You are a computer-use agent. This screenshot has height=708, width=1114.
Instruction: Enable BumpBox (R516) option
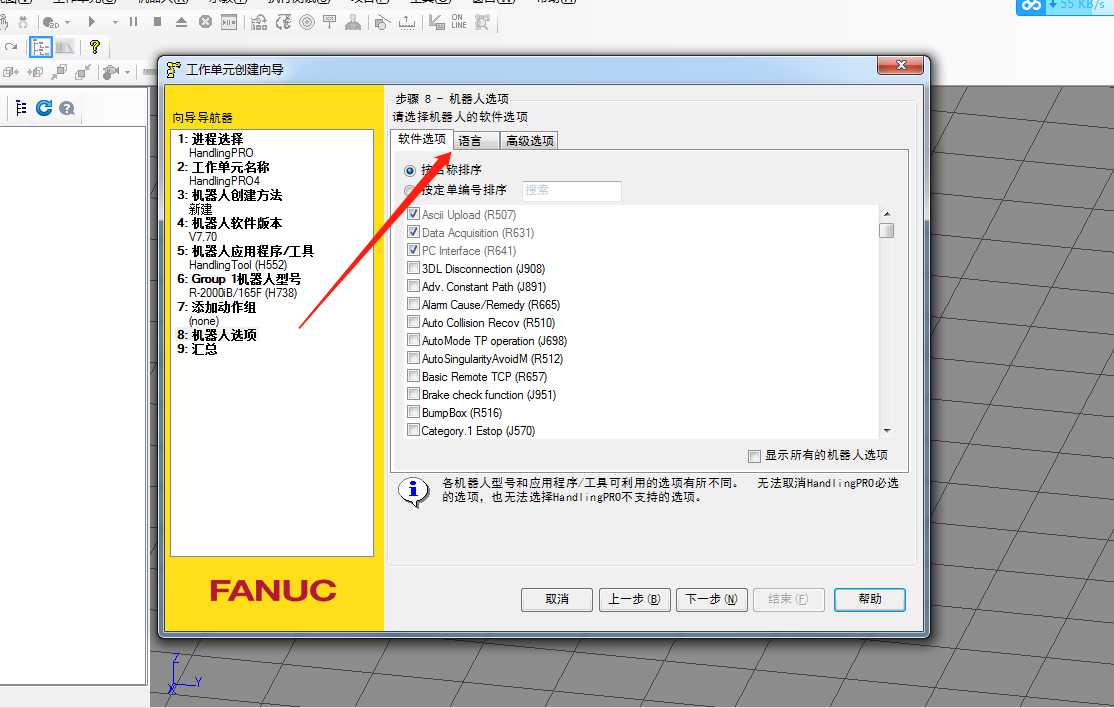(413, 412)
